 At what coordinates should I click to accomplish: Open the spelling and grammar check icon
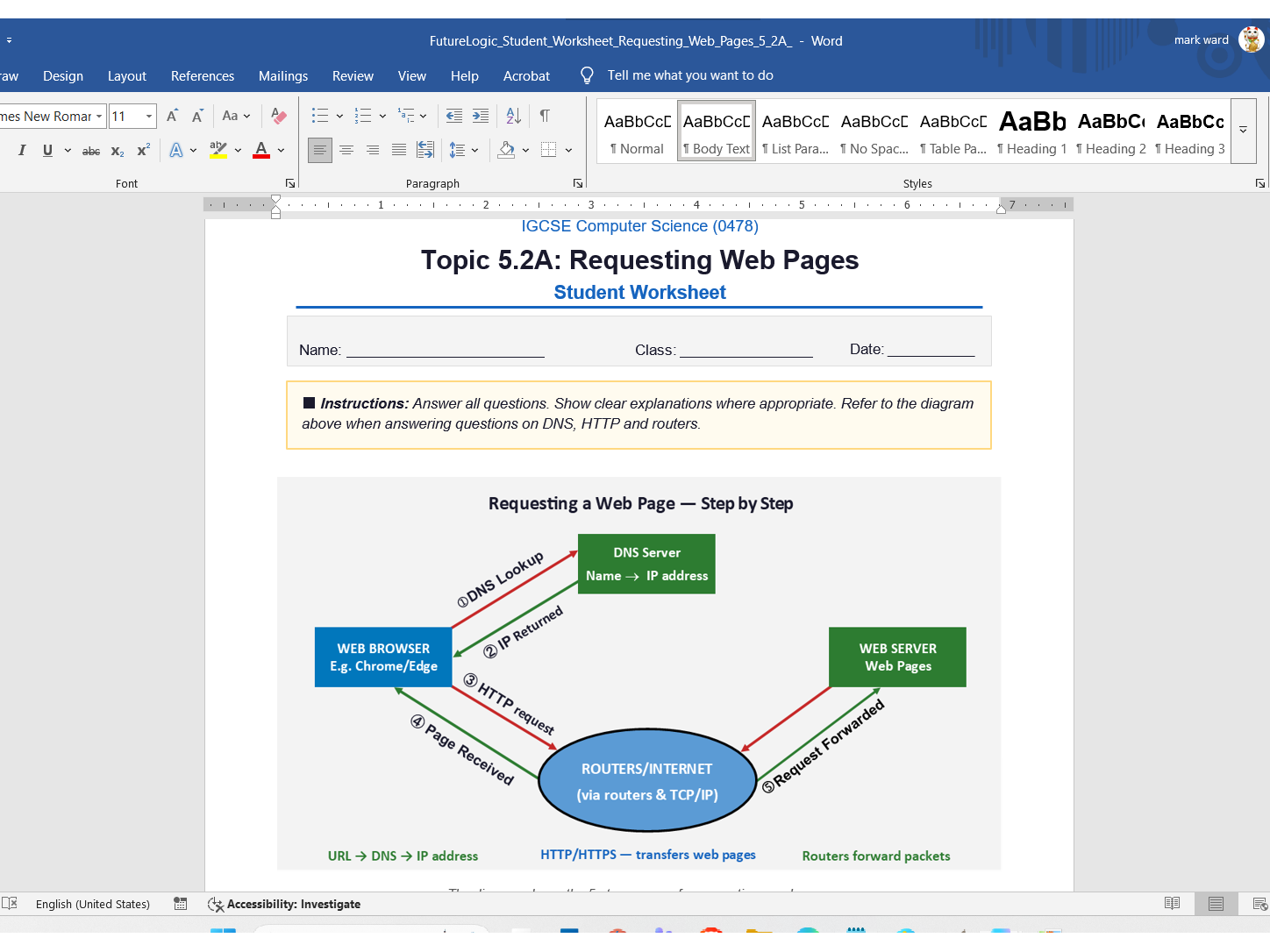(x=10, y=904)
